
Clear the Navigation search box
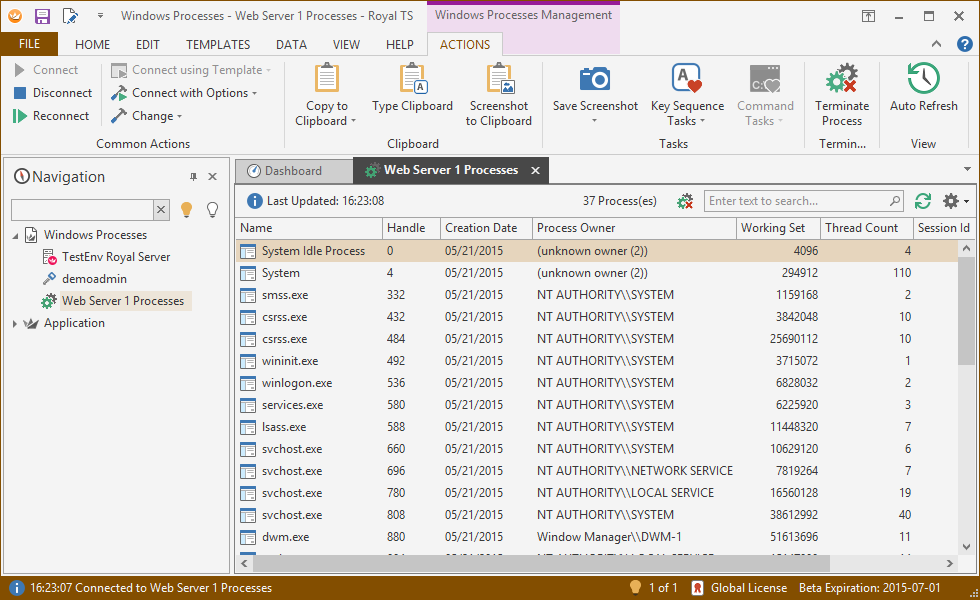161,210
